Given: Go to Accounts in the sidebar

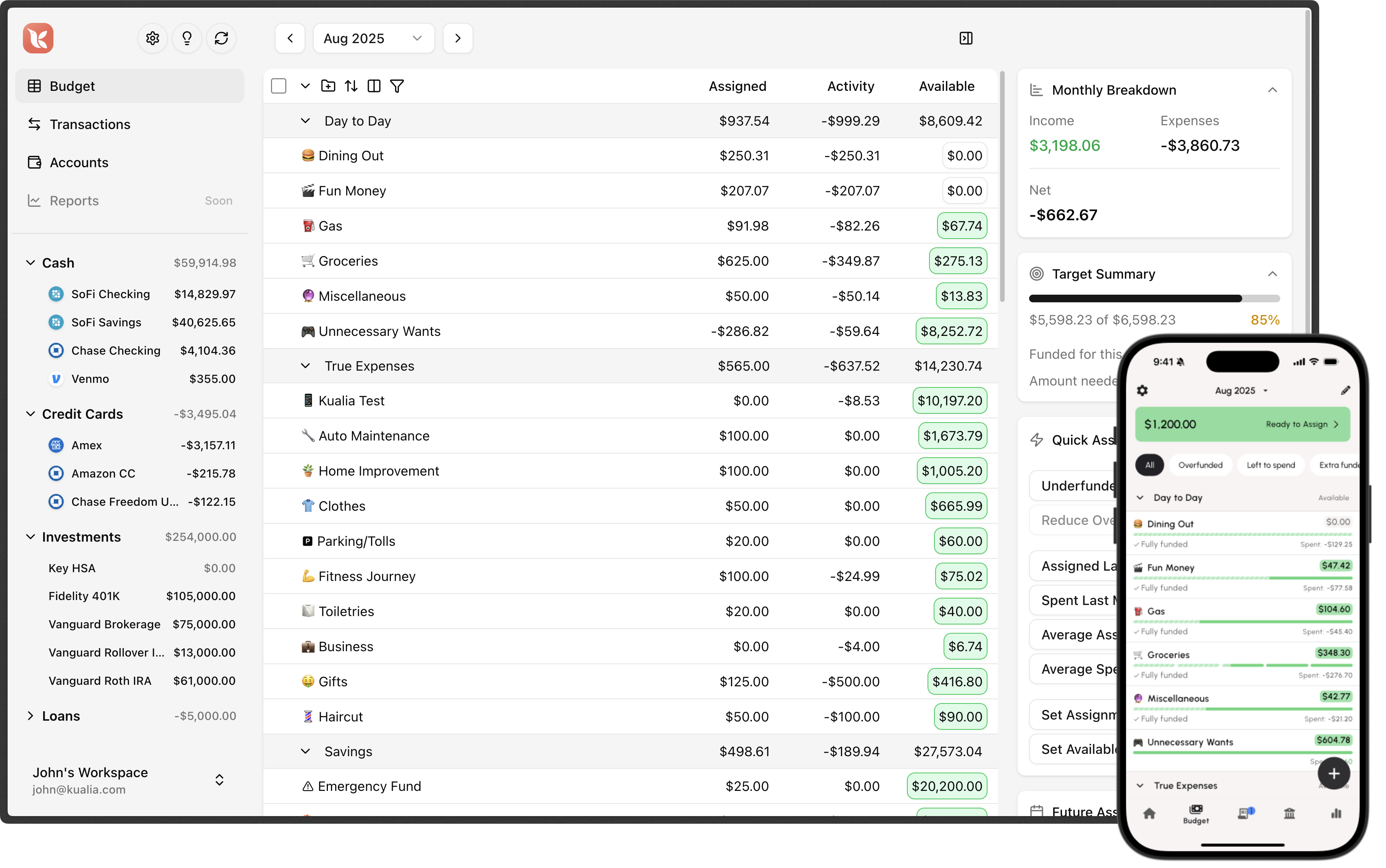Looking at the screenshot, I should (79, 163).
